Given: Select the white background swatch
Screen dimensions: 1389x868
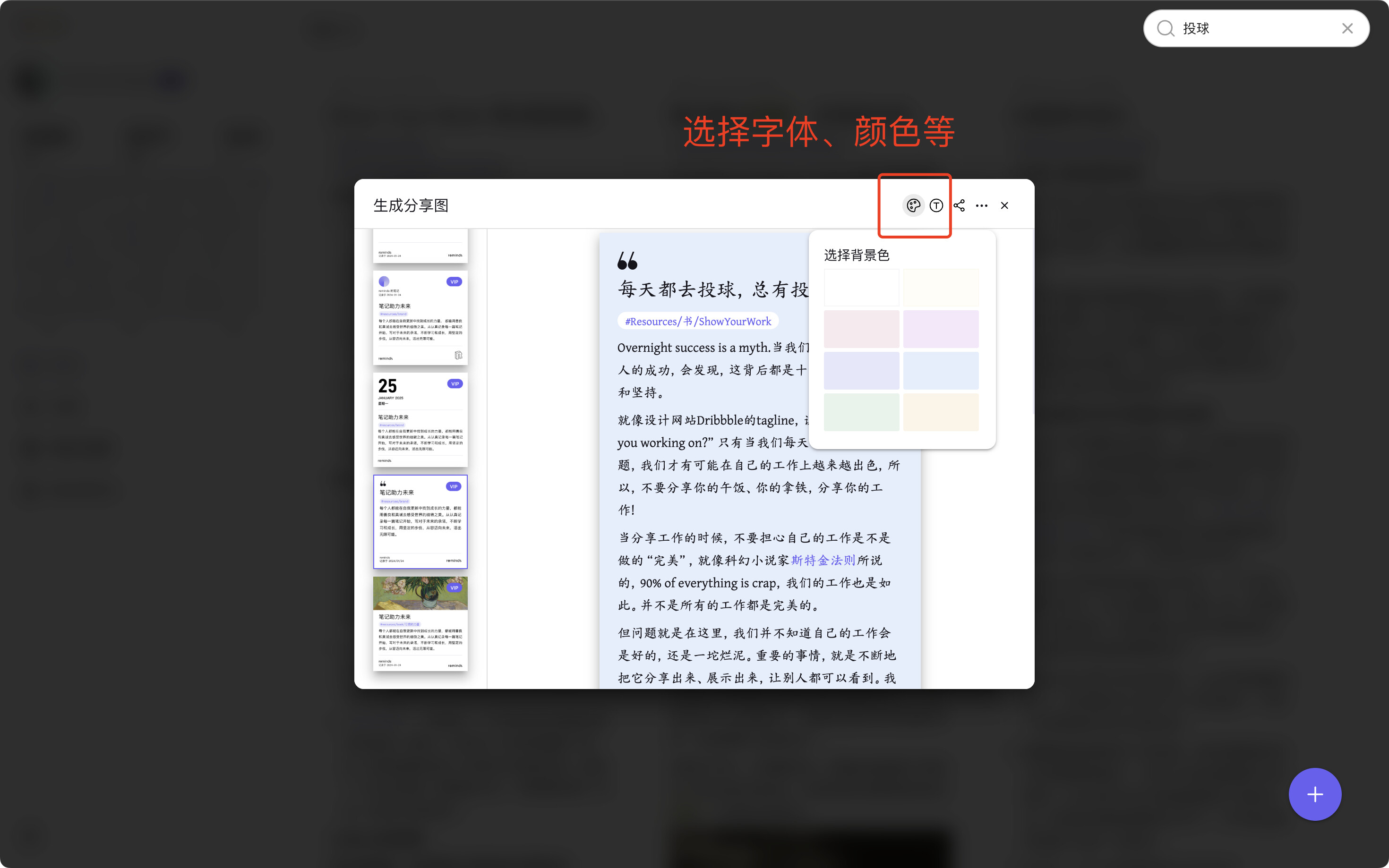Looking at the screenshot, I should (861, 288).
